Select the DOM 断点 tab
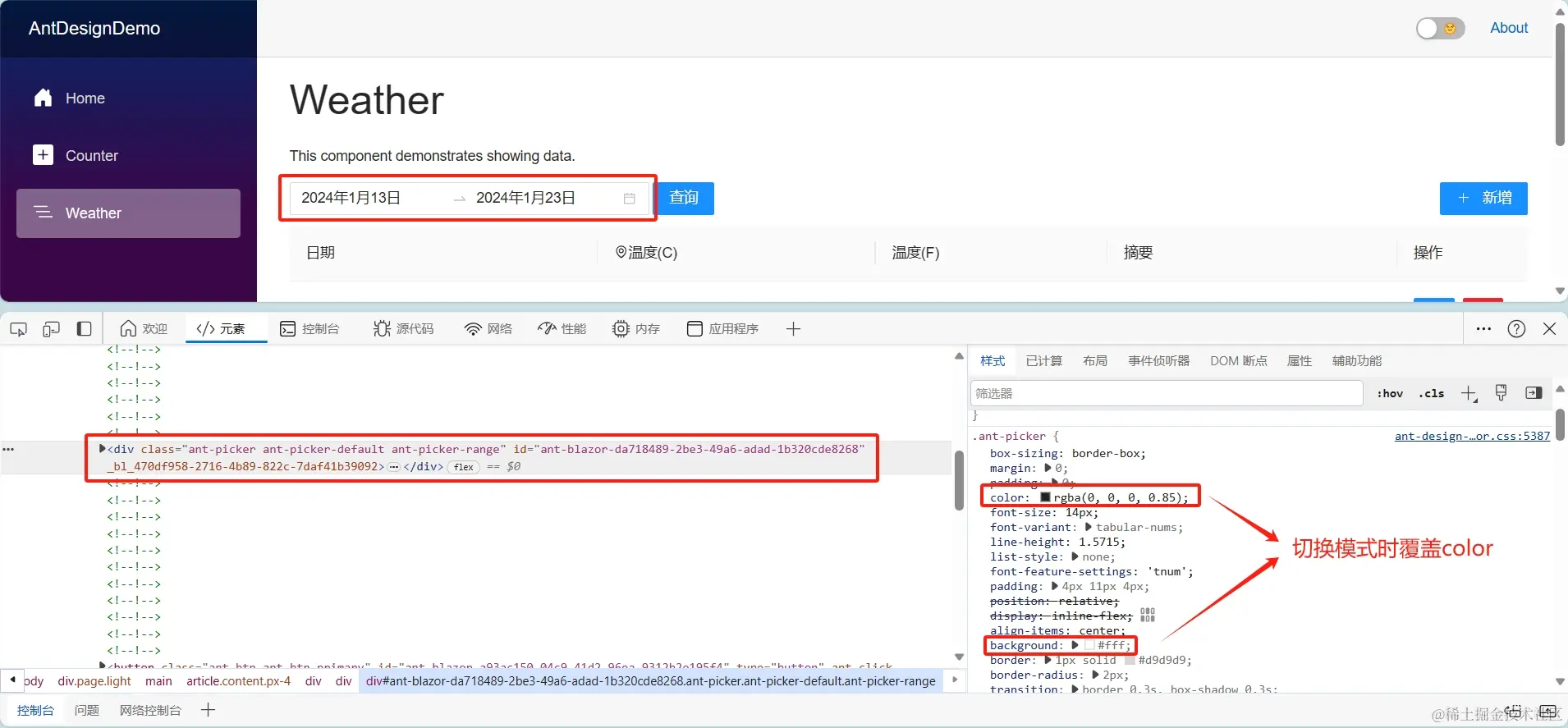 [x=1238, y=361]
